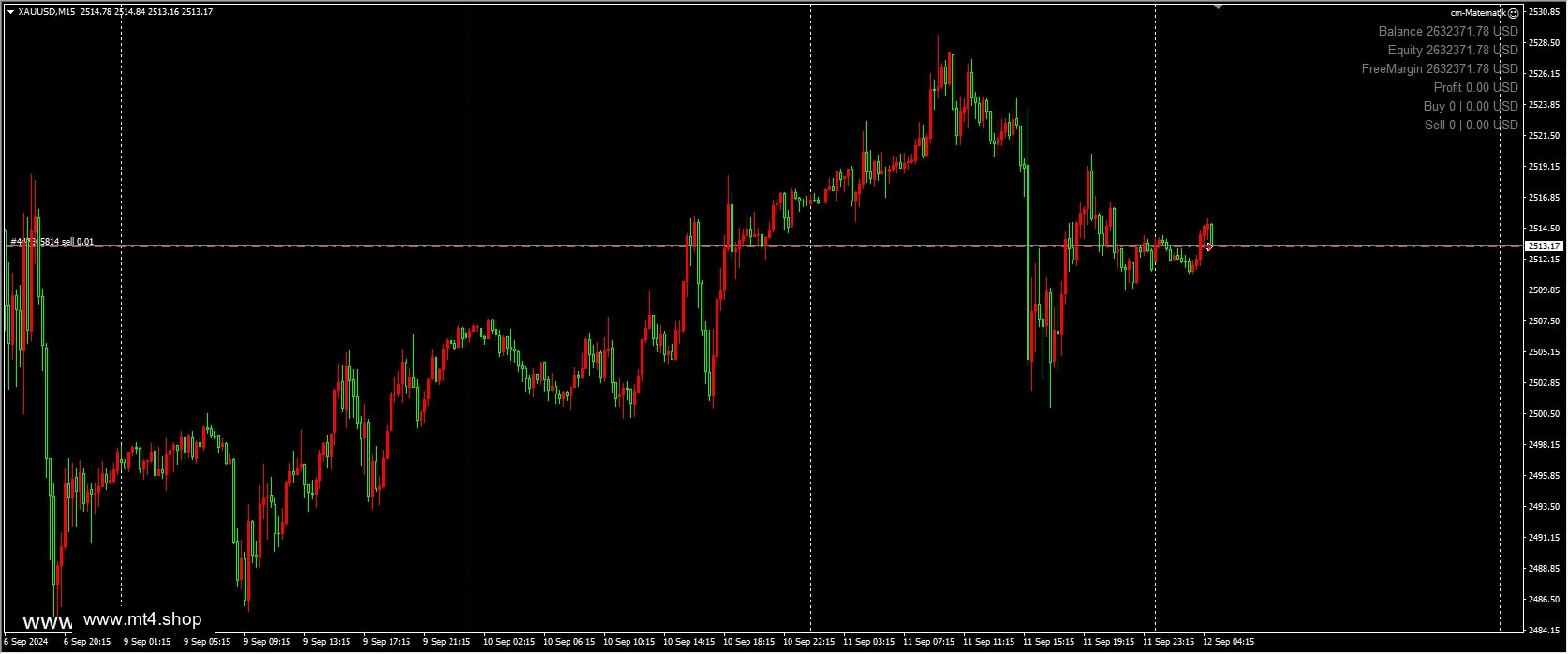Click the 2495.85 price scale label
This screenshot has width=1568, height=654.
point(1544,476)
